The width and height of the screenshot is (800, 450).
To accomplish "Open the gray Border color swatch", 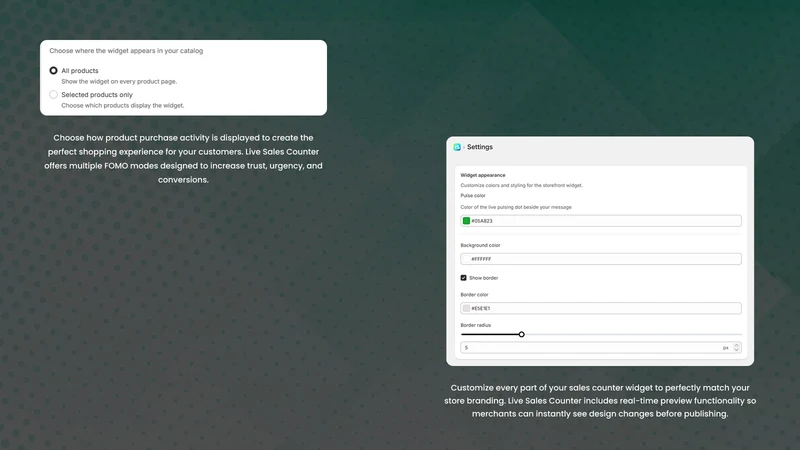I will 466,308.
